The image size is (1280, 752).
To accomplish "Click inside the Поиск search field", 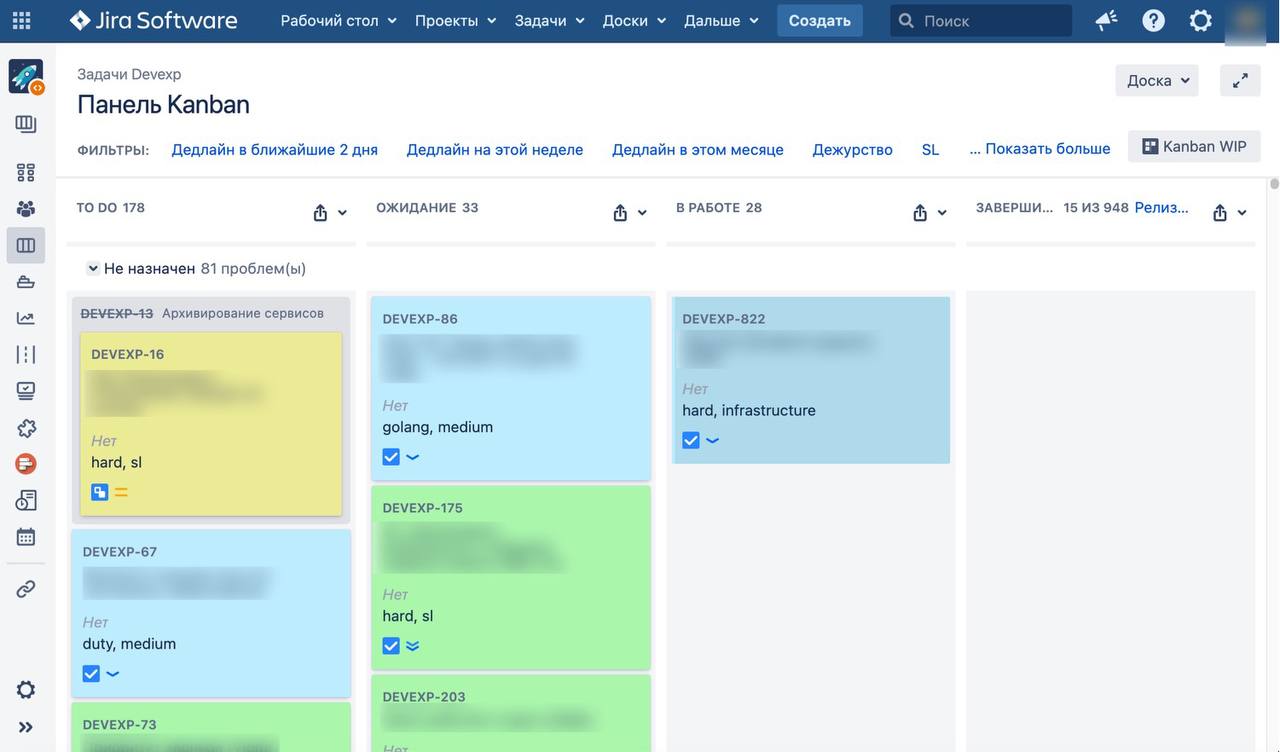I will (x=980, y=20).
